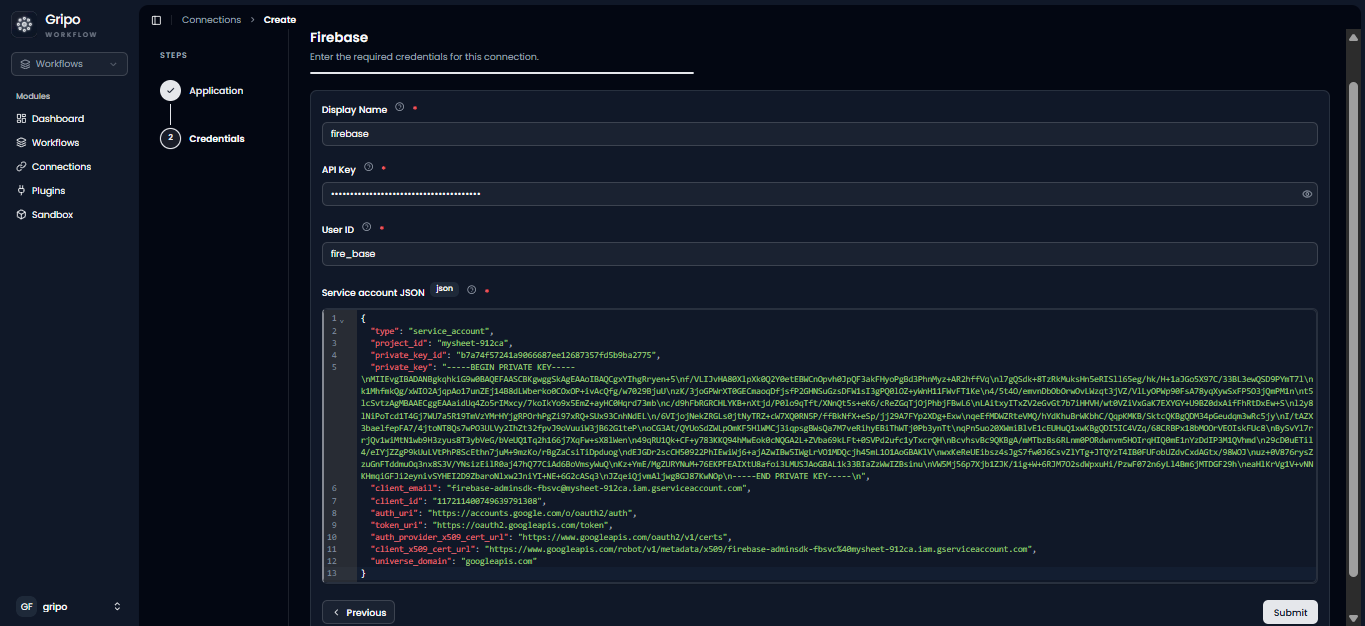This screenshot has width=1365, height=626.
Task: Click the "type": "service_account" line
Action: point(432,331)
